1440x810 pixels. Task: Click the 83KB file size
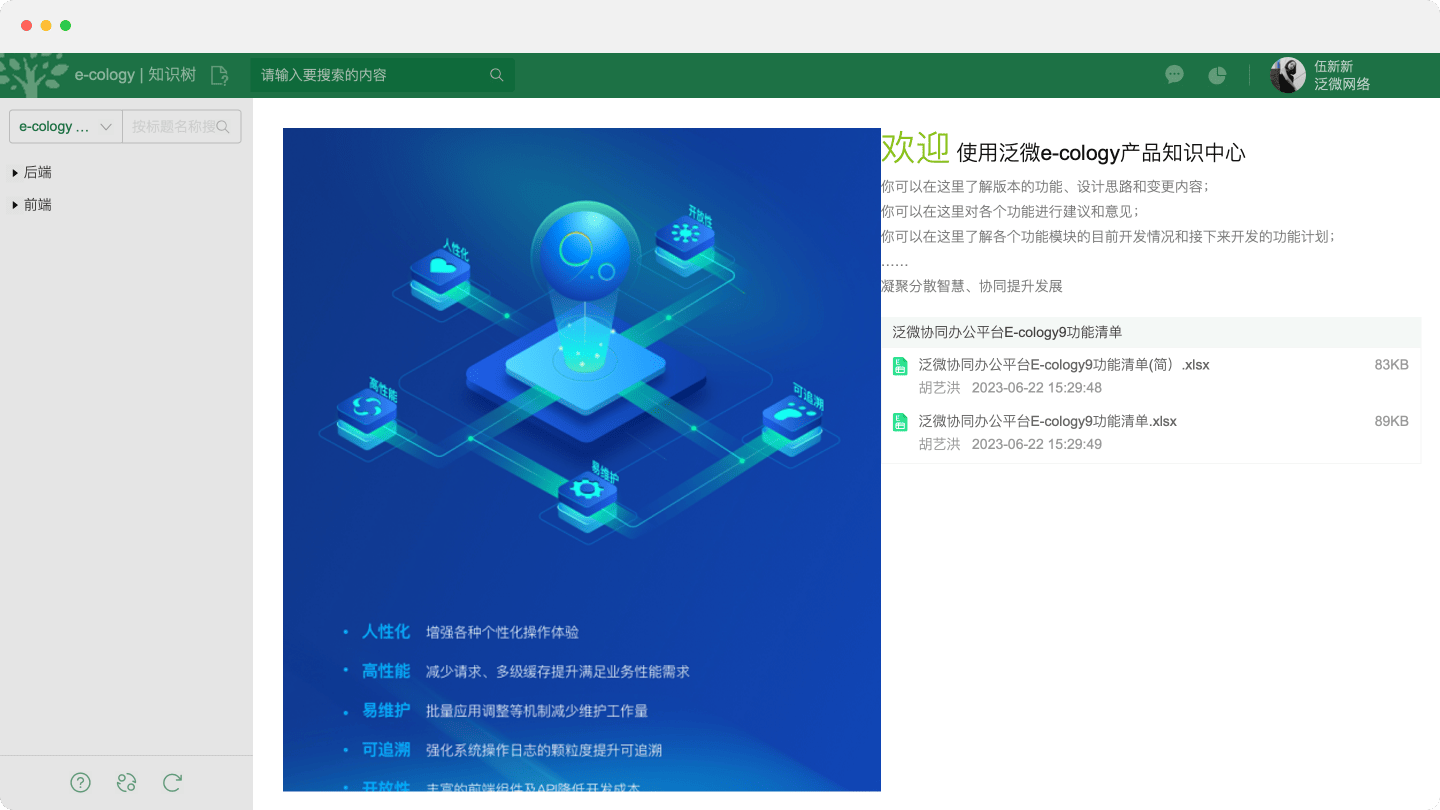[1391, 365]
